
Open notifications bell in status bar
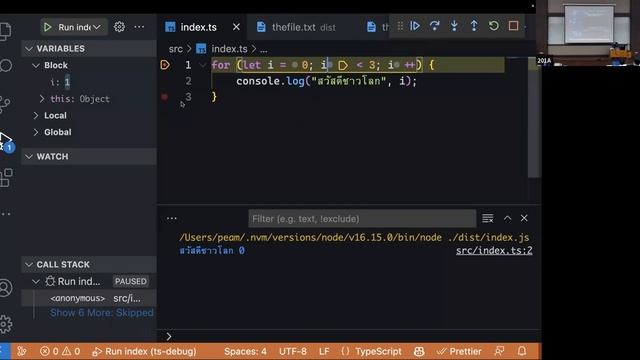pos(522,351)
